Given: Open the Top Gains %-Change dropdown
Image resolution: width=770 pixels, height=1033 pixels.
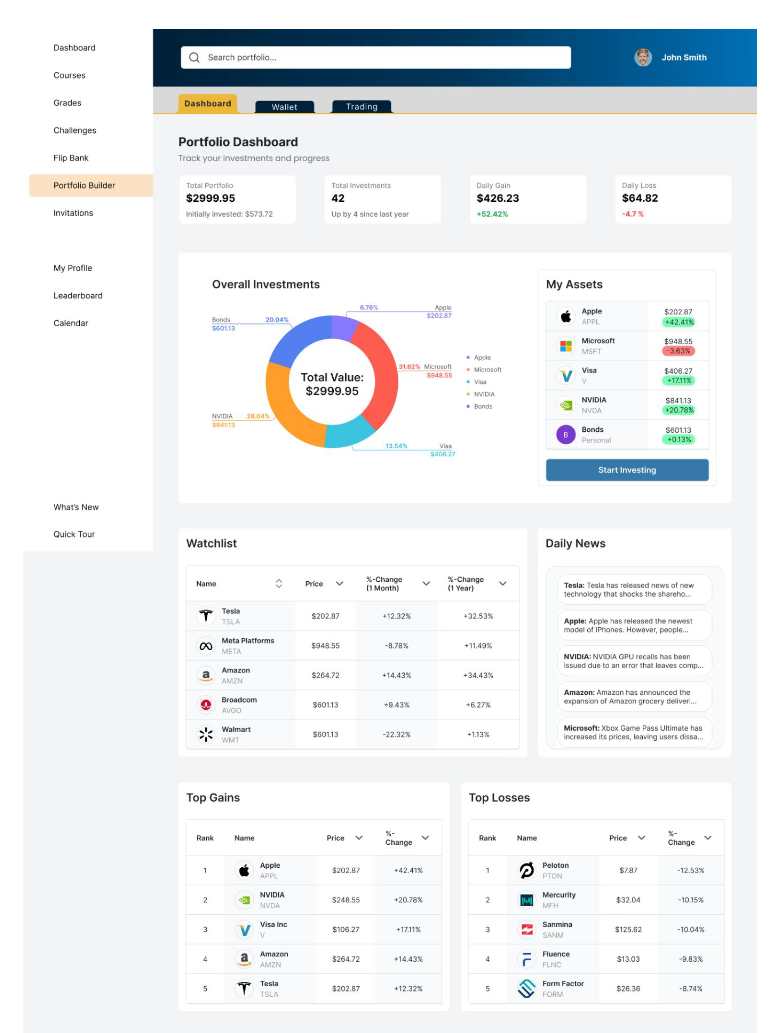Looking at the screenshot, I should point(426,838).
